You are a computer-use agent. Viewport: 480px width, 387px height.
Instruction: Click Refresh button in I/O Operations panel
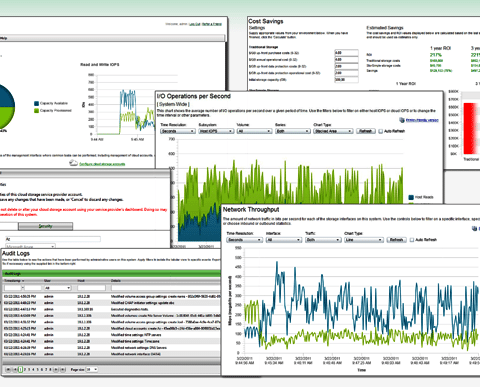366,131
